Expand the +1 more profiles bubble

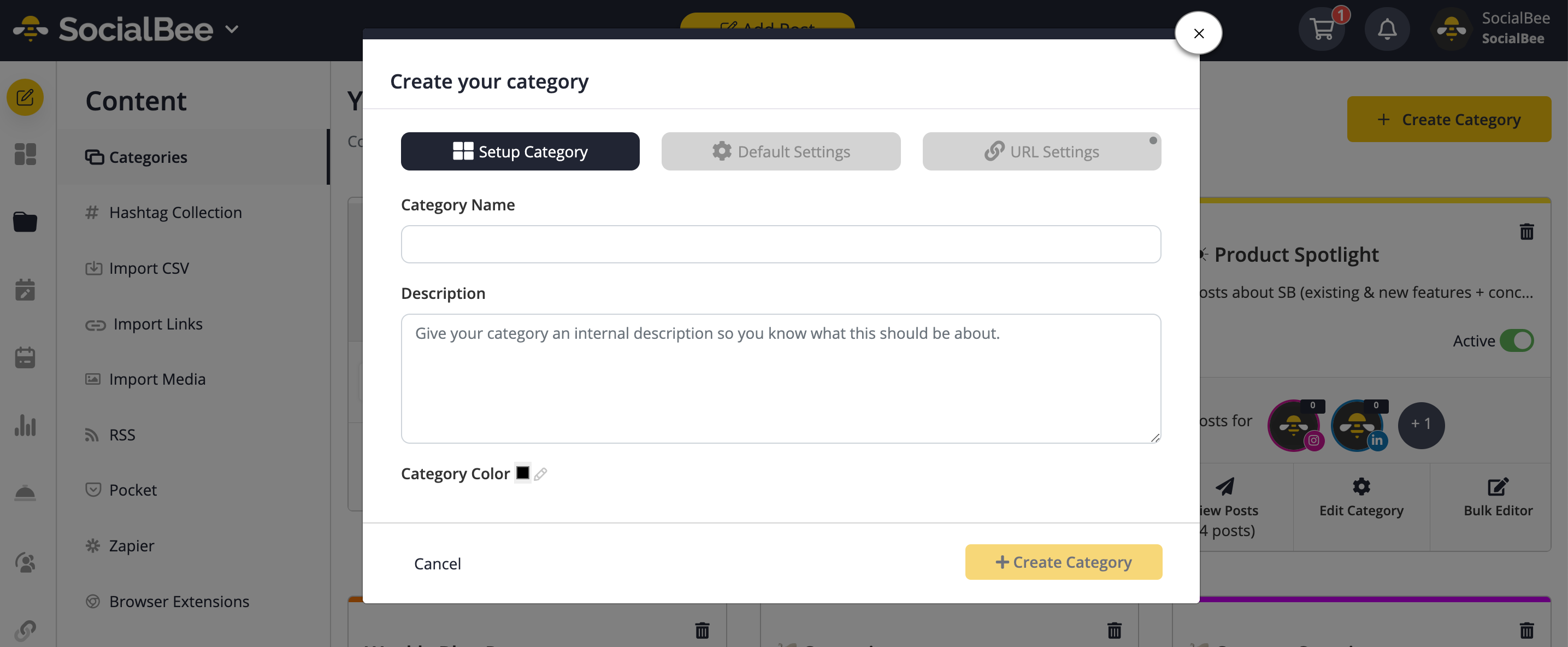[1420, 425]
